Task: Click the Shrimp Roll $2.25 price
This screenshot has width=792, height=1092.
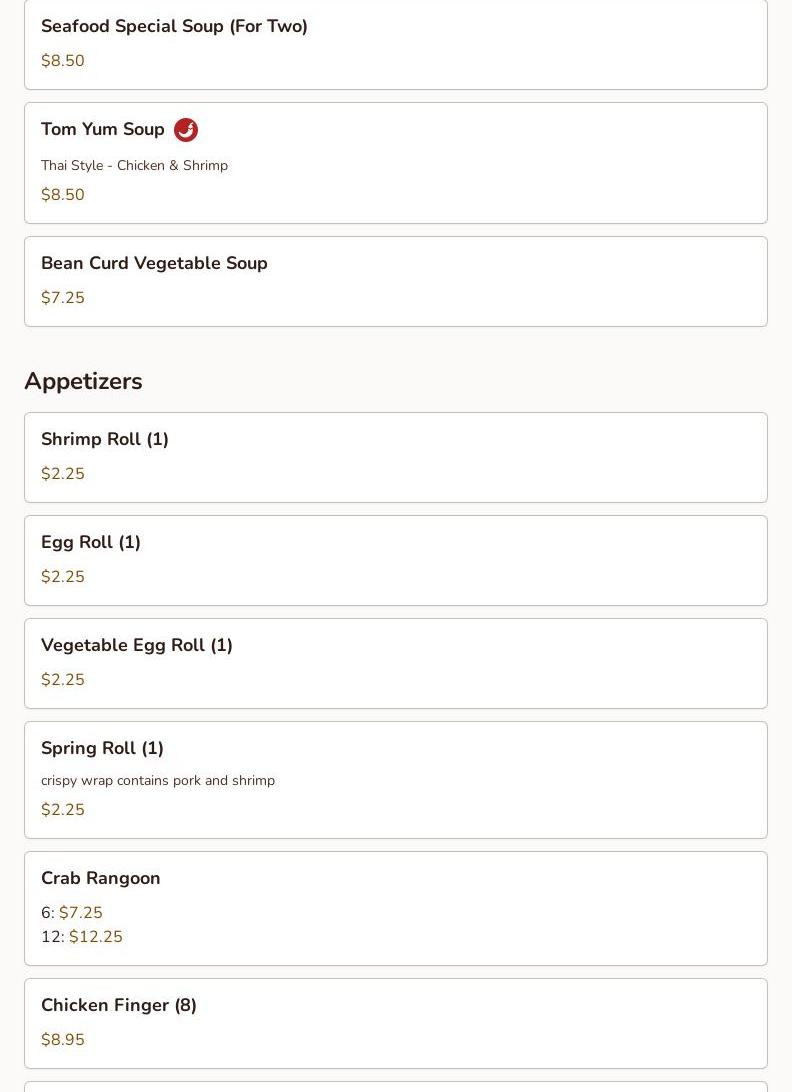Action: tap(63, 474)
